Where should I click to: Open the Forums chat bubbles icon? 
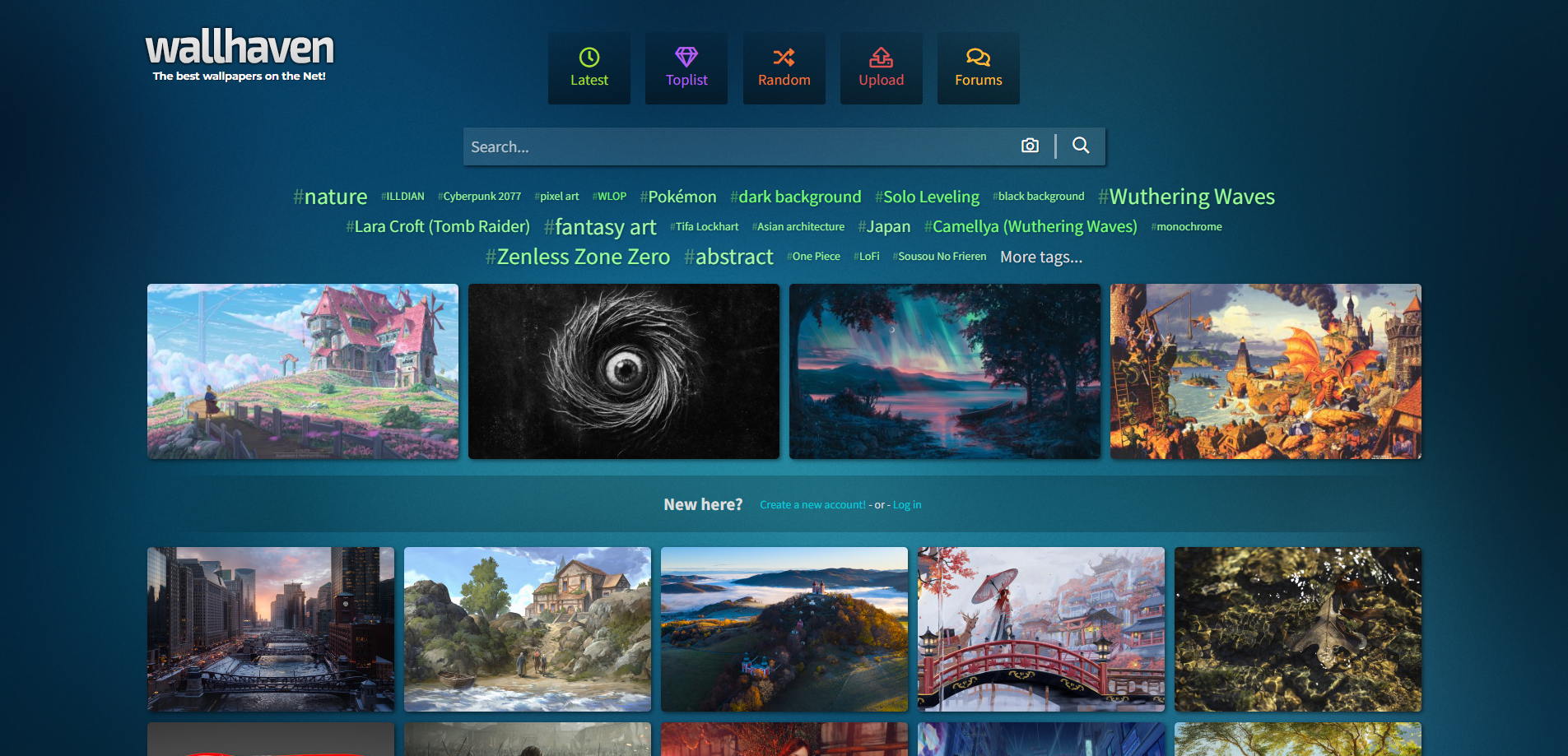click(x=978, y=57)
